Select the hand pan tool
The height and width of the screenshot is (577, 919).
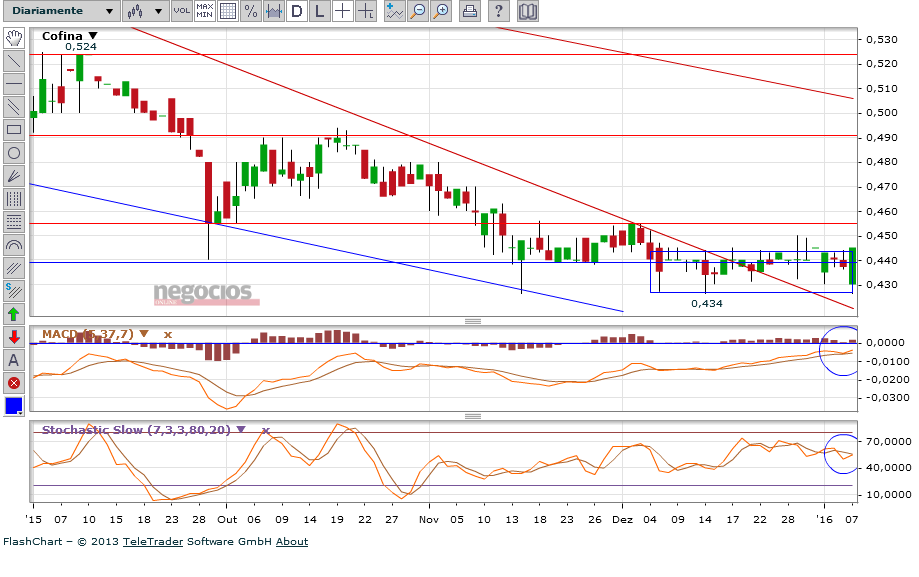coord(14,39)
